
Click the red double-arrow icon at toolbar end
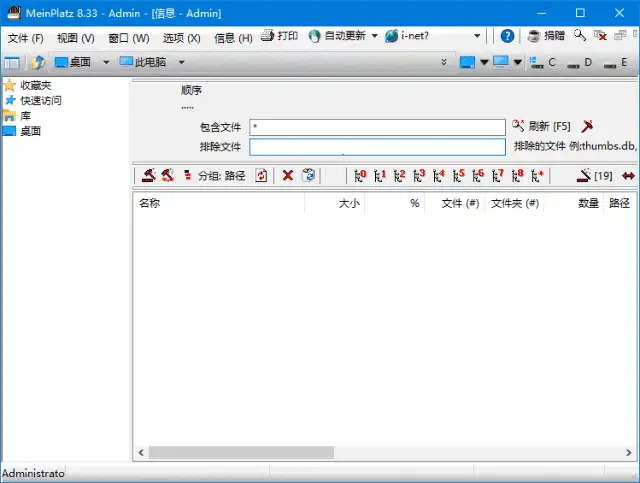coord(628,176)
